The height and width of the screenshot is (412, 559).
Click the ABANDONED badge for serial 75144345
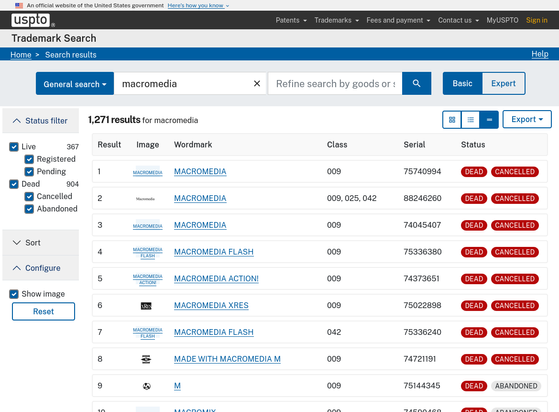516,386
